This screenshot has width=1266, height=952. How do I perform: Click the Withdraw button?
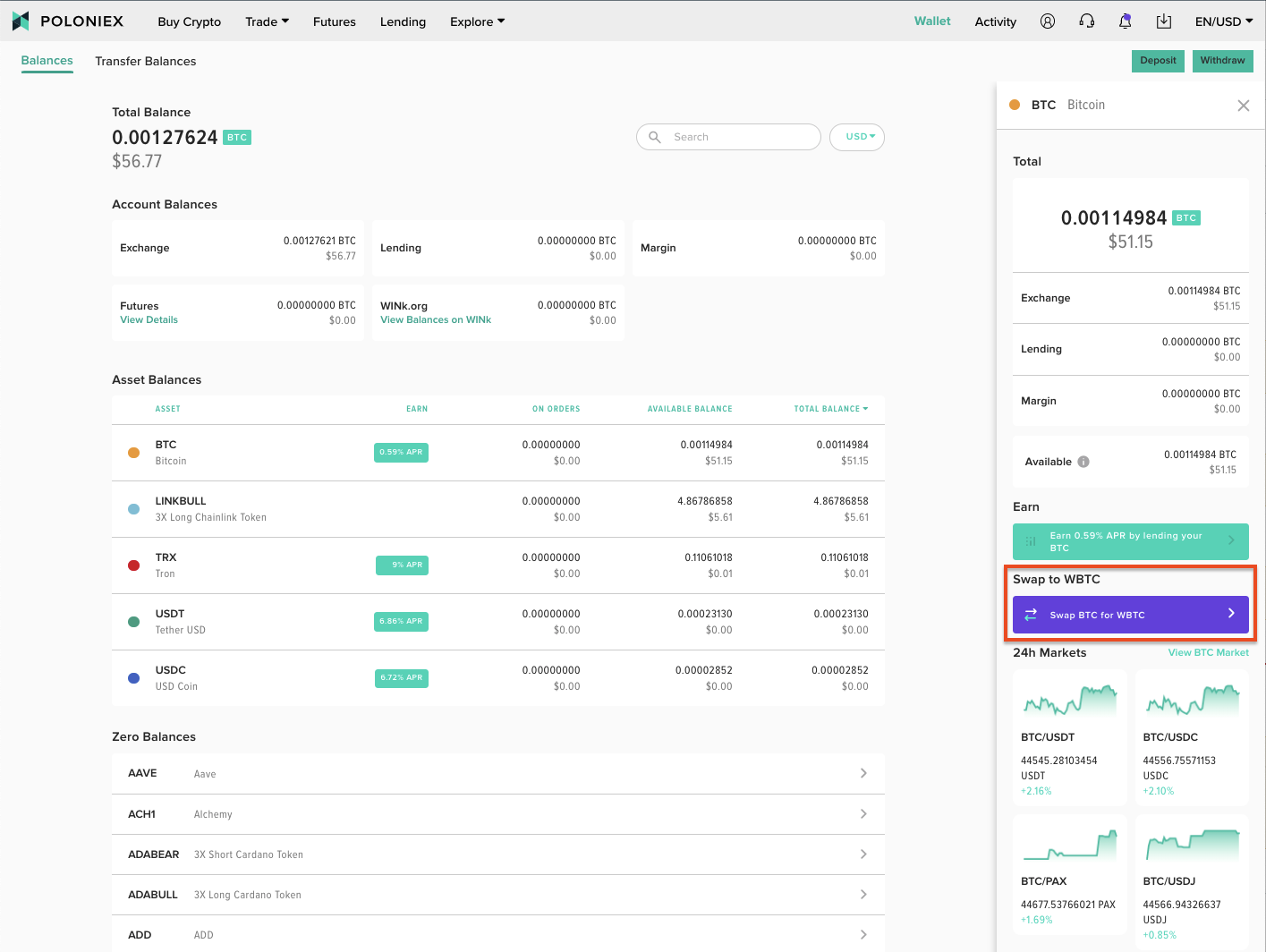1222,61
